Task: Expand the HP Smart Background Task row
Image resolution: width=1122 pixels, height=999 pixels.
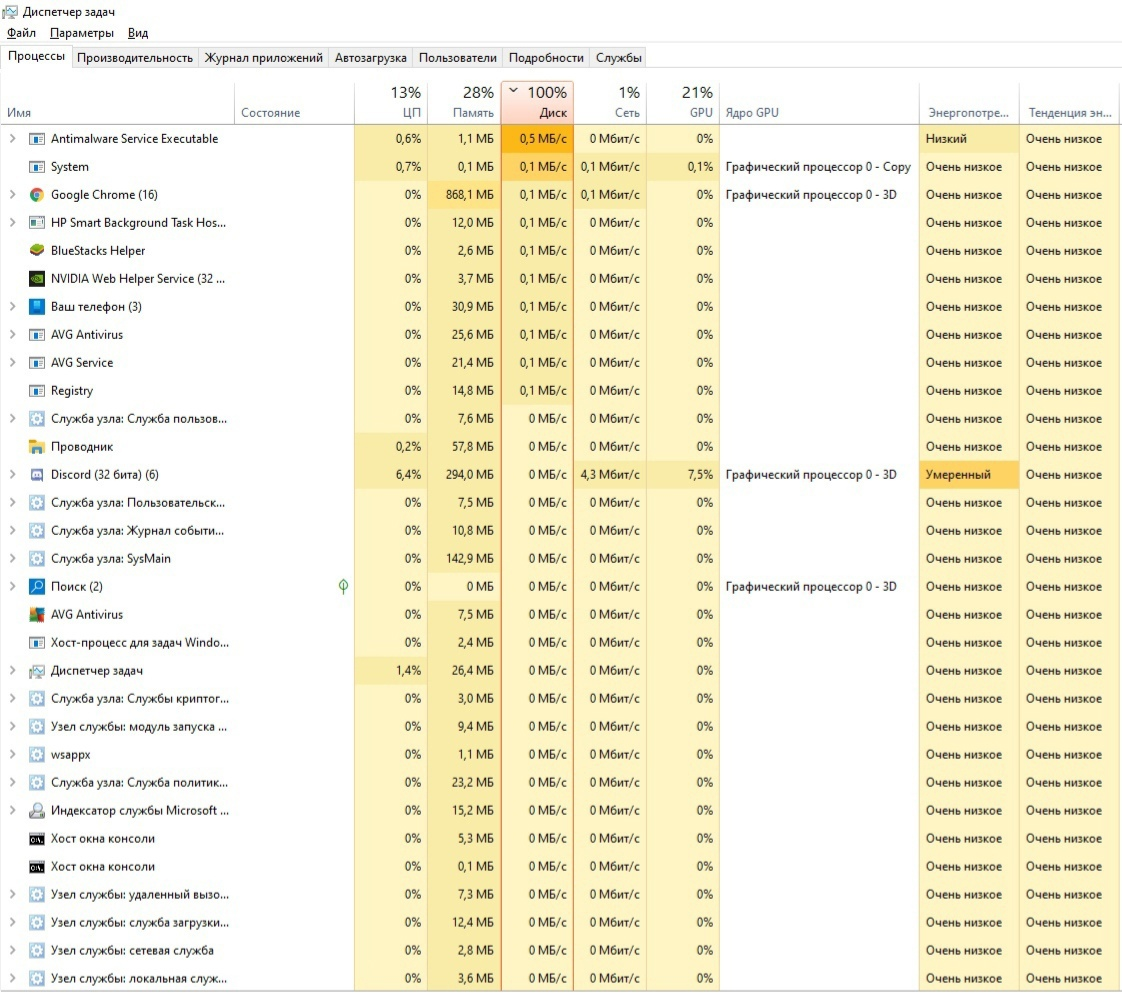Action: [x=12, y=223]
